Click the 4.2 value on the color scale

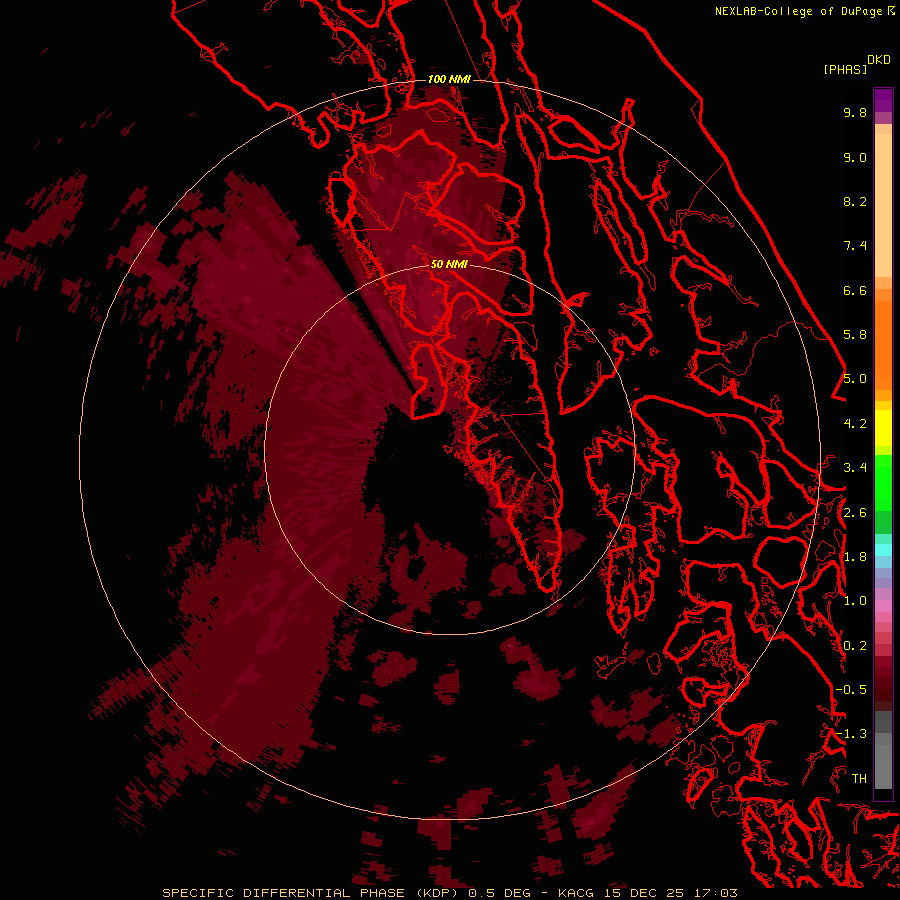[855, 424]
